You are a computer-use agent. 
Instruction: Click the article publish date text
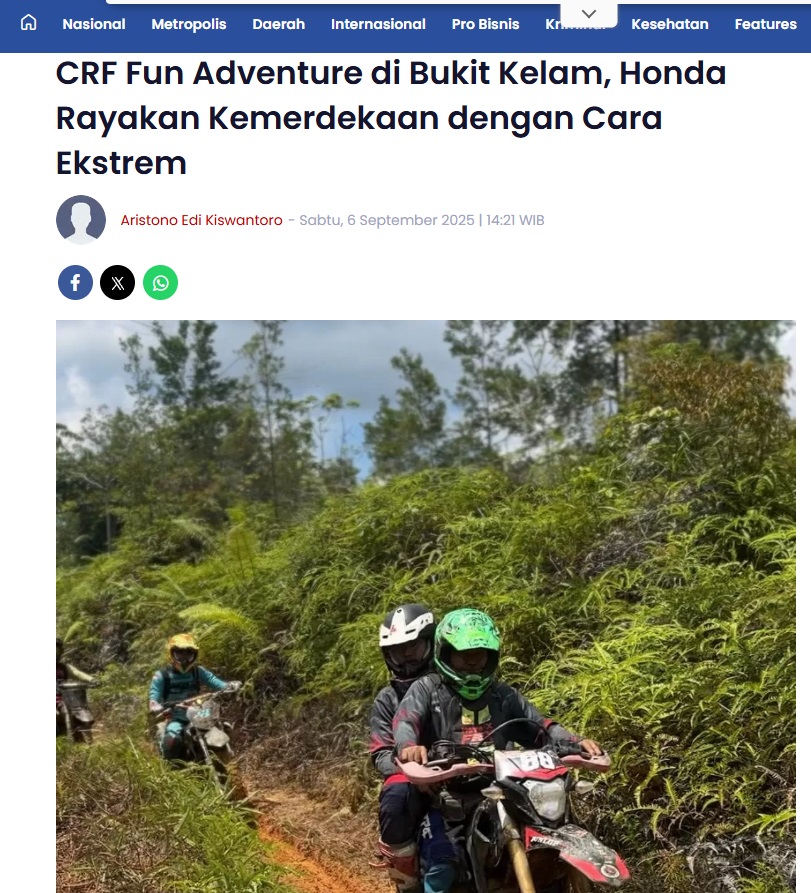[422, 220]
